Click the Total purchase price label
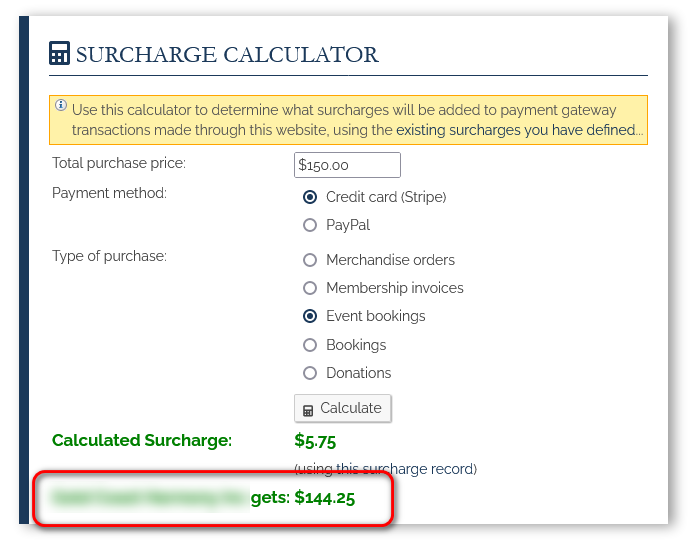Viewport: 698px width, 543px height. [x=119, y=163]
